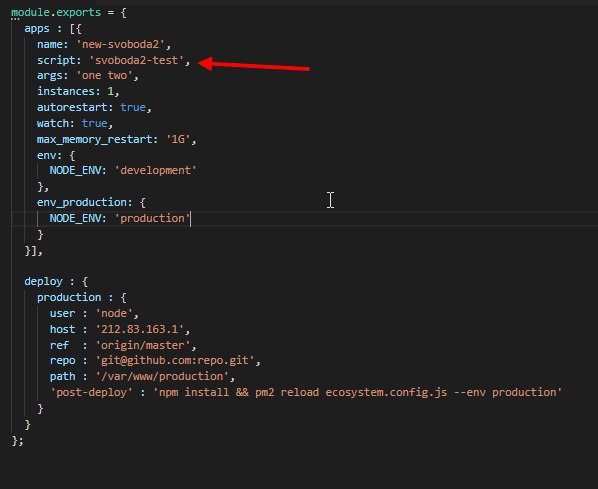Image resolution: width=598 pixels, height=489 pixels.
Task: Click NODE_ENV key in the env block
Action: [76, 171]
